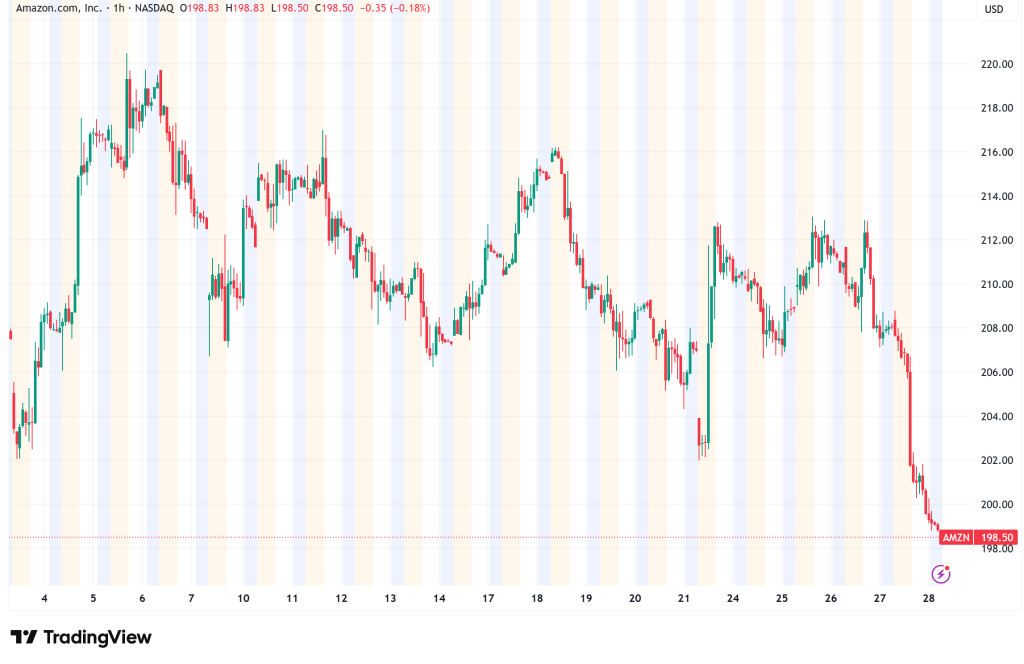This screenshot has width=1024, height=664.
Task: Click date 10 on the time axis
Action: [243, 599]
